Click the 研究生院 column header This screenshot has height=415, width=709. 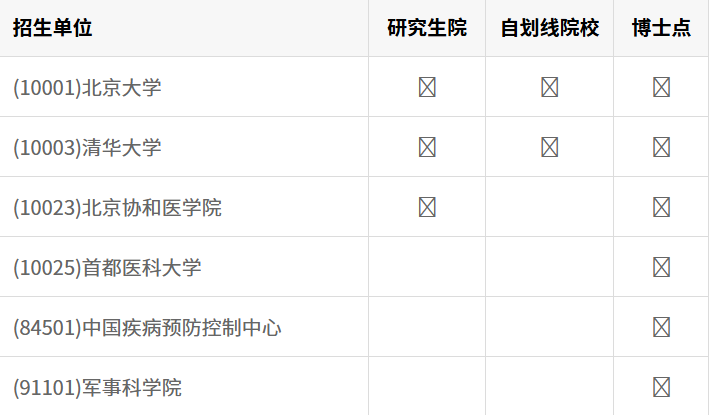[x=427, y=28]
